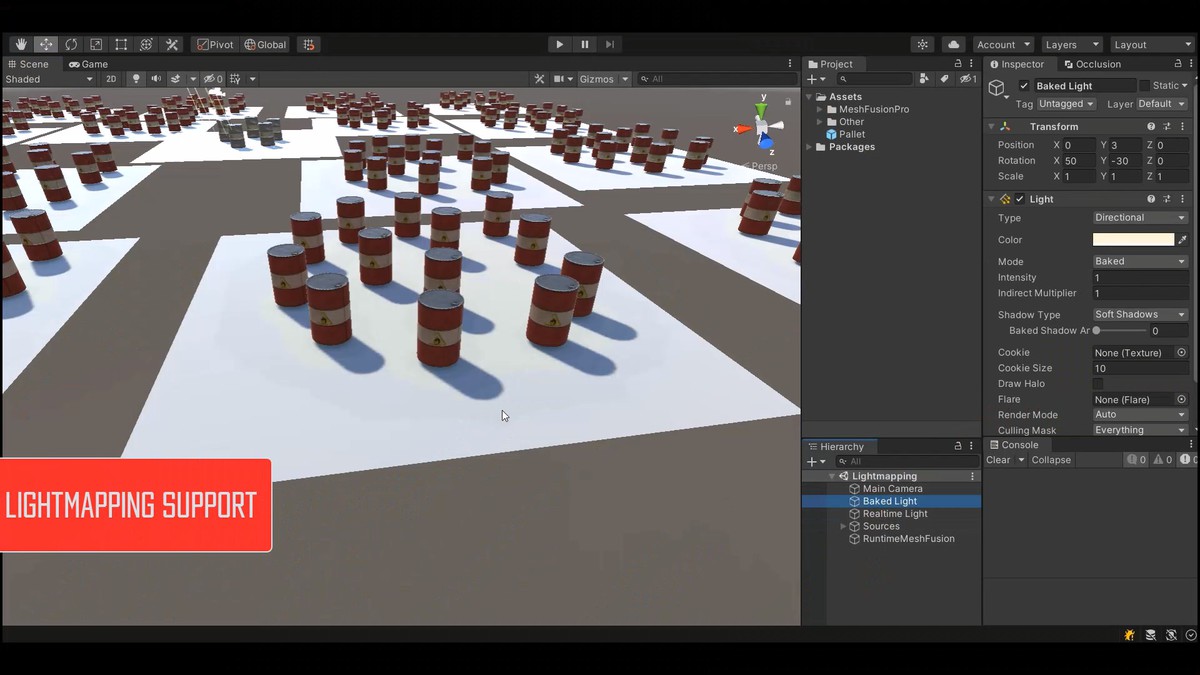1200x675 pixels.
Task: Toggle scene effects (skybox/fog)
Action: (x=175, y=79)
